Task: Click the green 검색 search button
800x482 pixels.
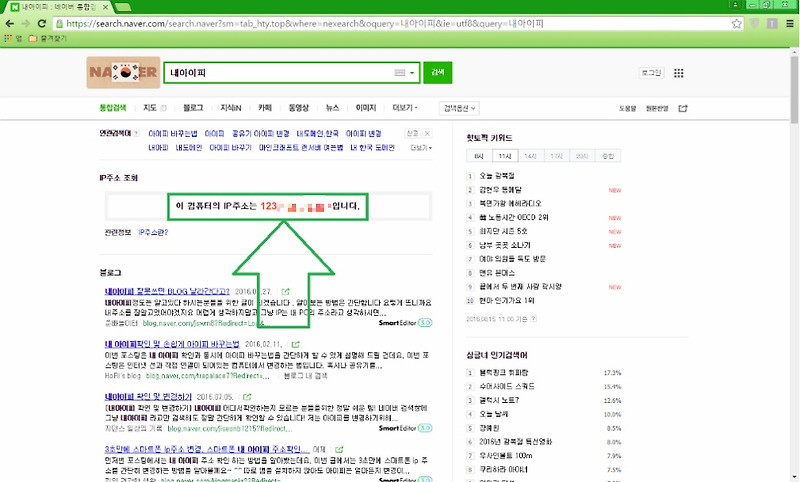Action: (437, 72)
